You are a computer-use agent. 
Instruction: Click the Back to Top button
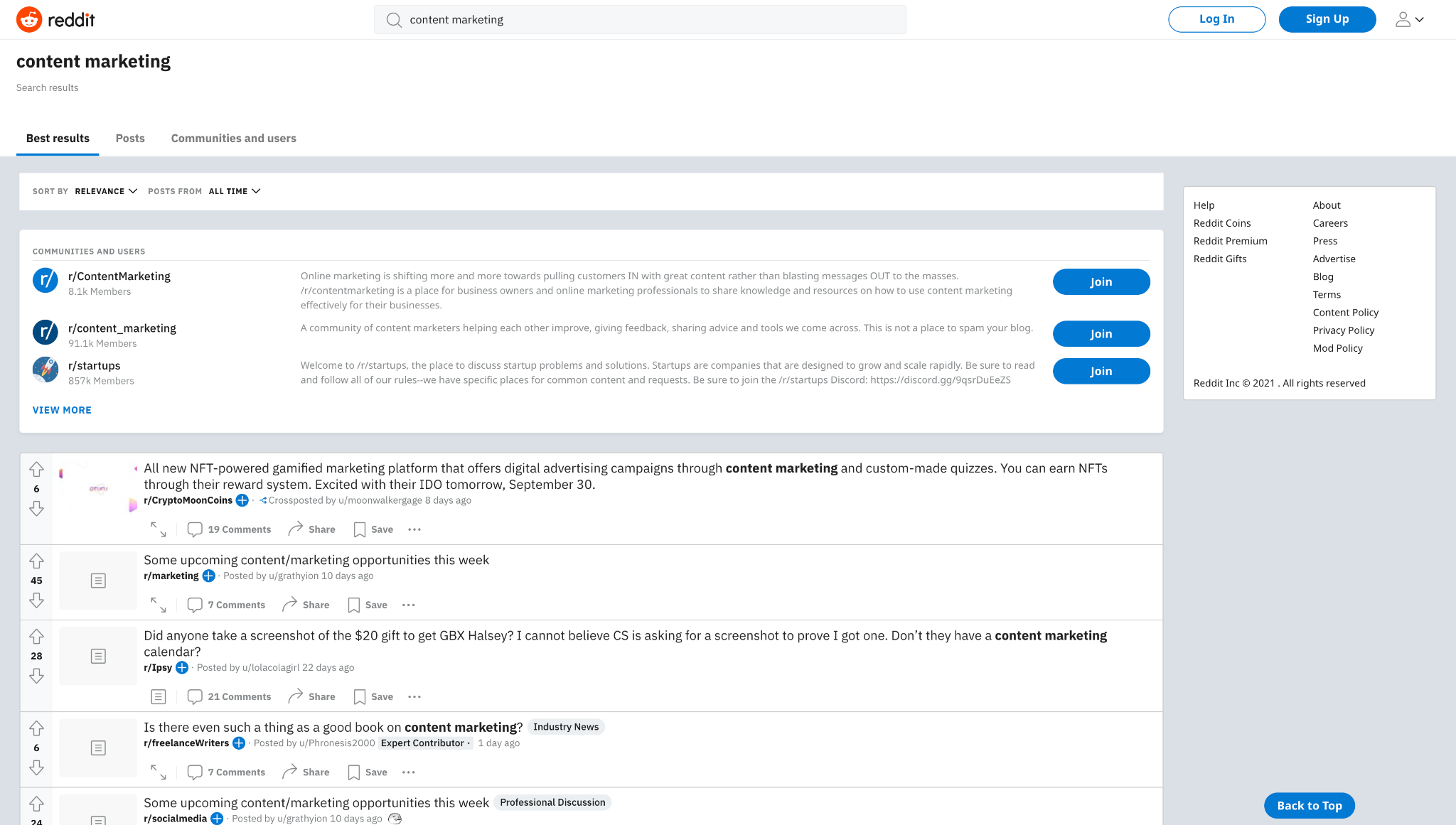(x=1309, y=806)
